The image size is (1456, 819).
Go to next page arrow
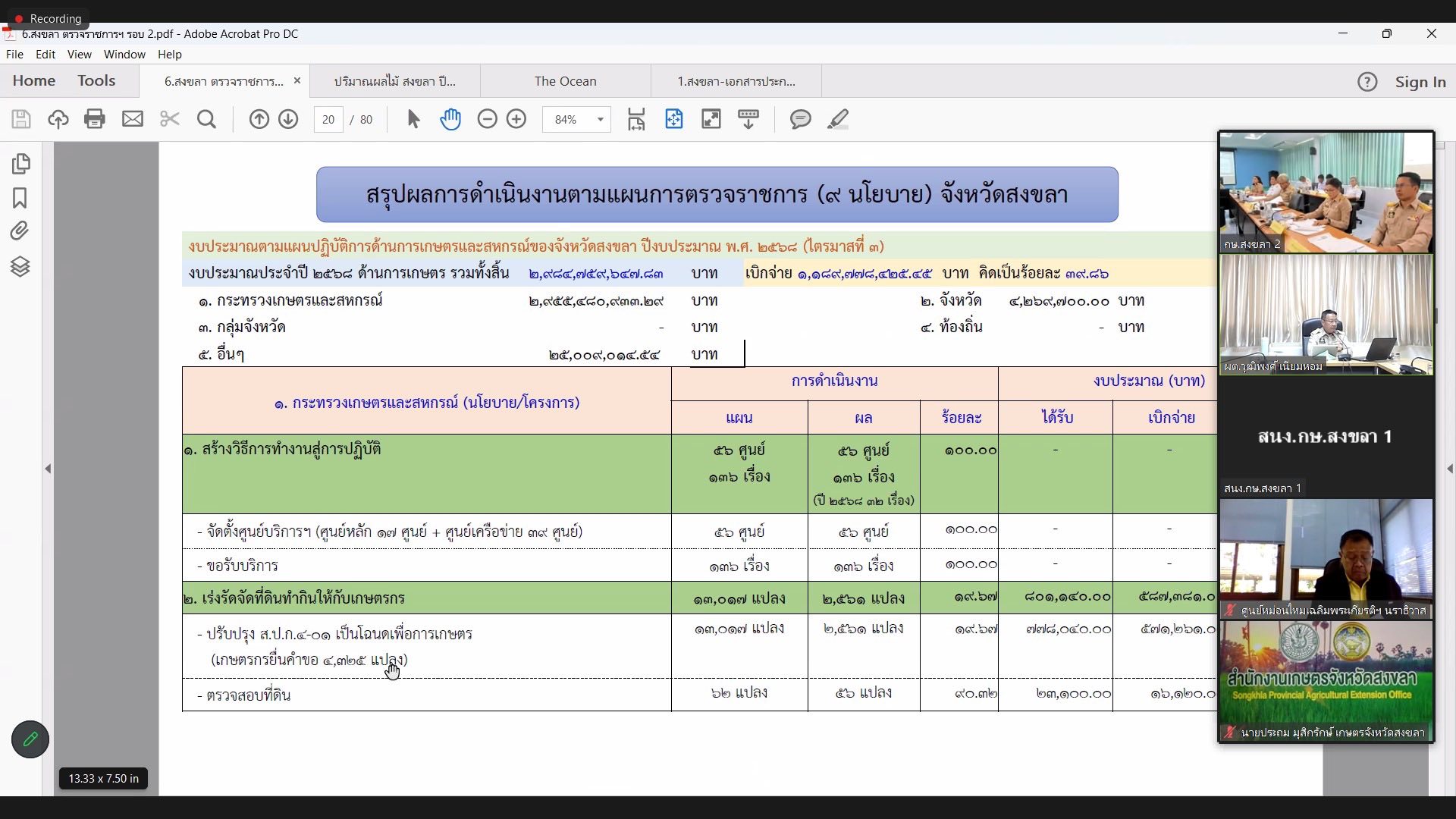[288, 119]
